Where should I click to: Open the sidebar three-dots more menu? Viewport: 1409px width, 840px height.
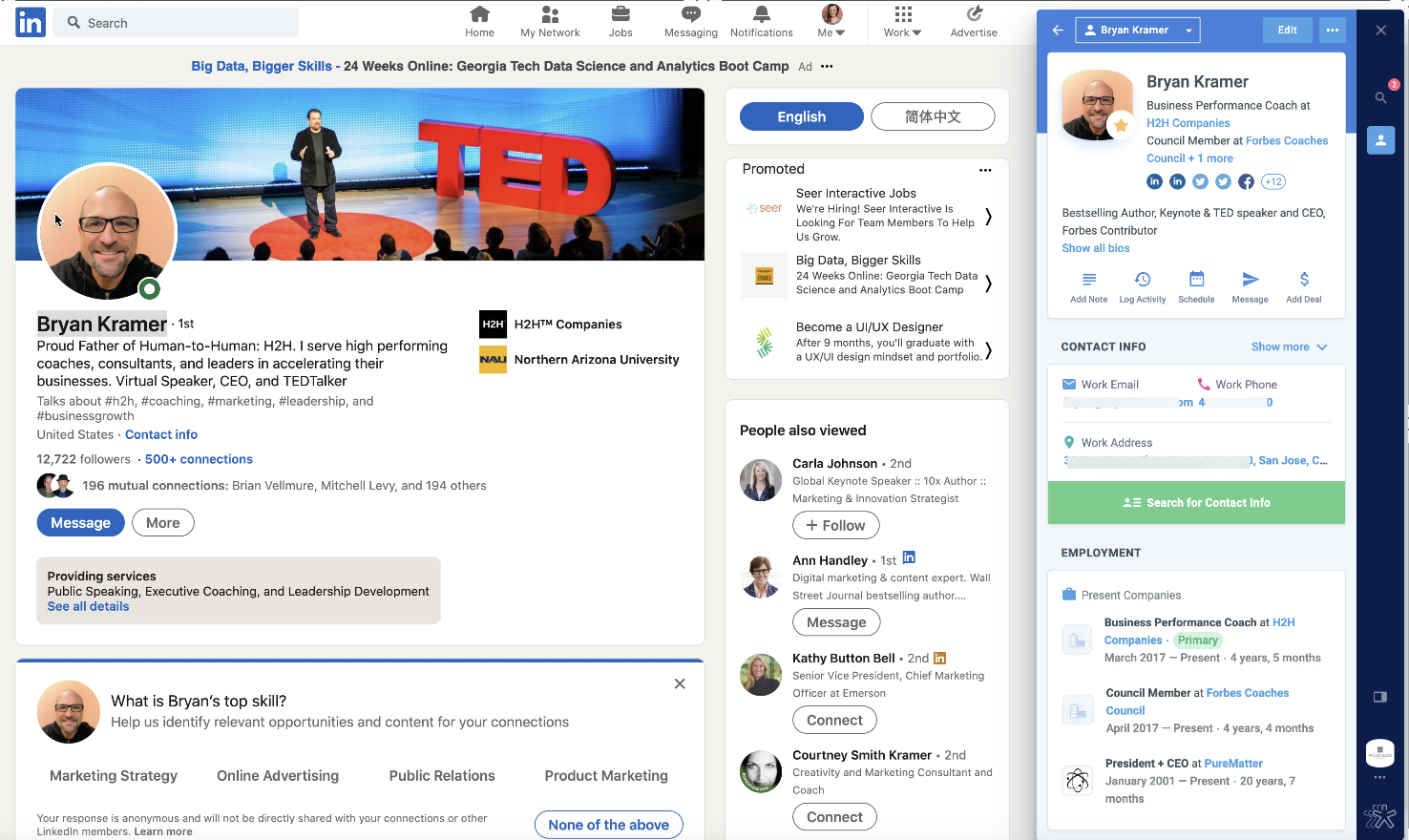point(1333,30)
